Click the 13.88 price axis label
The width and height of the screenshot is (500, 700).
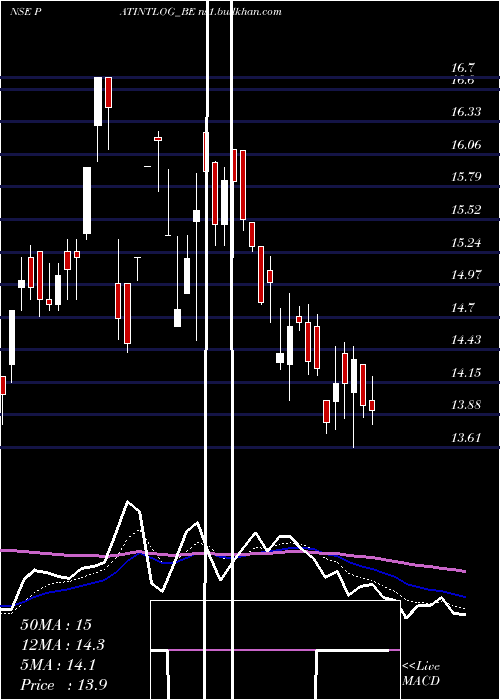point(466,405)
